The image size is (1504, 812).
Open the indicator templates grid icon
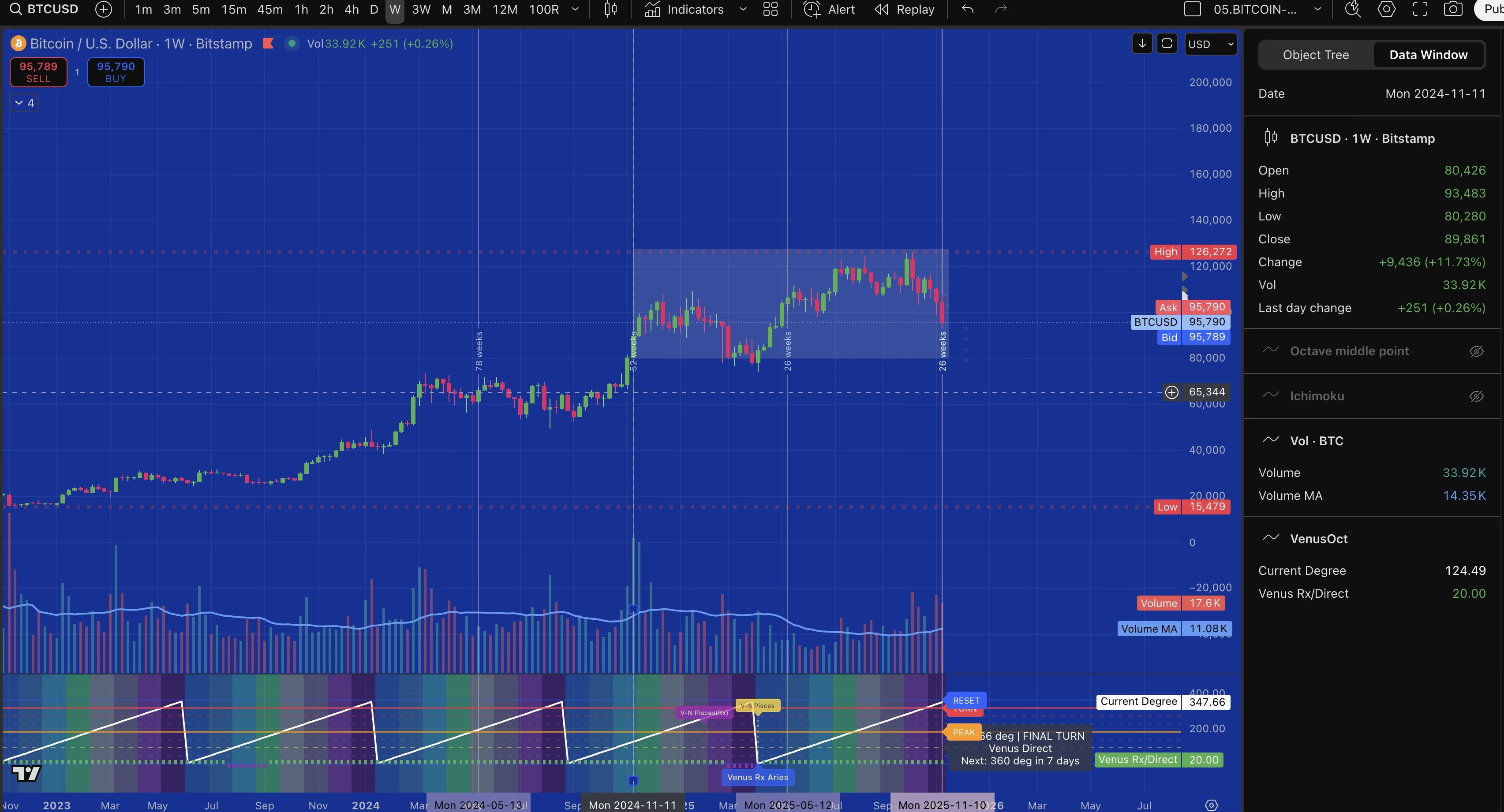(771, 9)
